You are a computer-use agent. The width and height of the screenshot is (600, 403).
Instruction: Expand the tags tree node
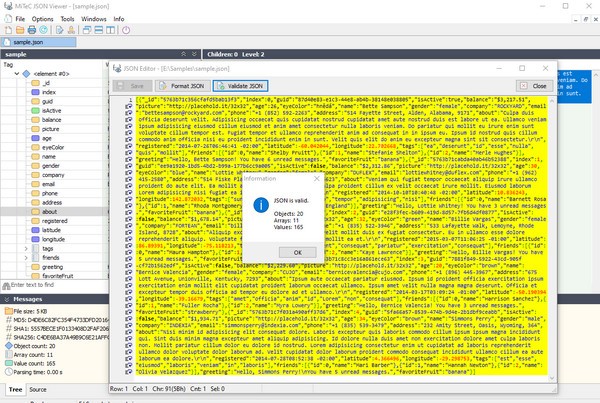[x=26, y=248]
